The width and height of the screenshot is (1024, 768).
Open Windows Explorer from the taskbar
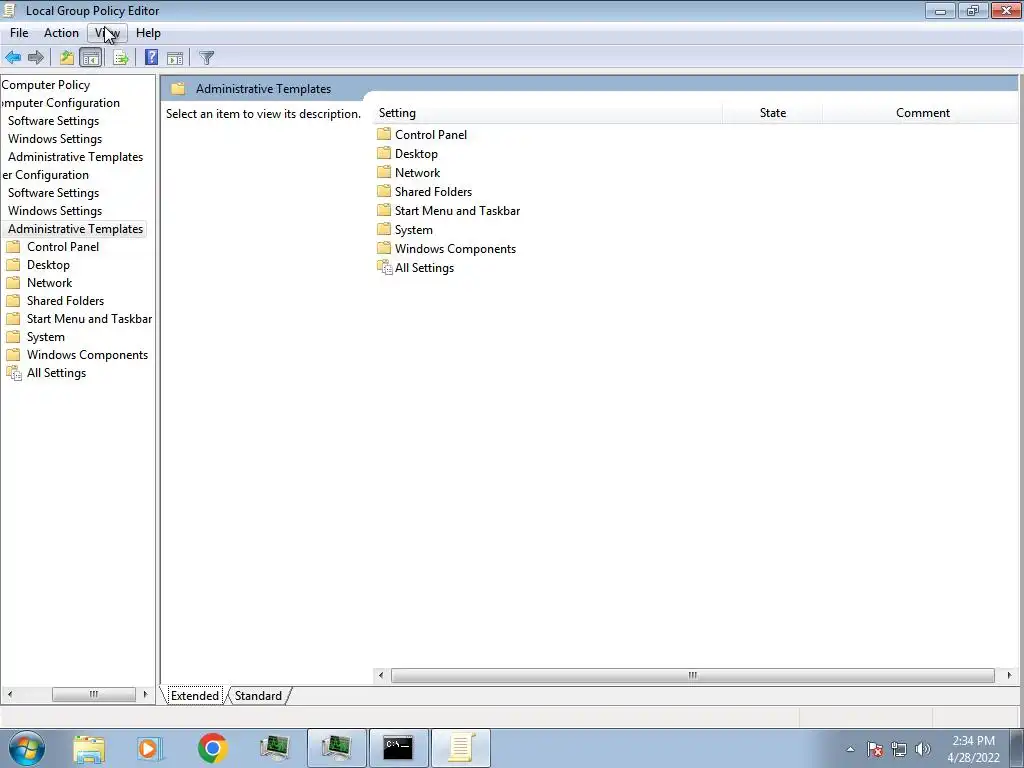point(89,748)
